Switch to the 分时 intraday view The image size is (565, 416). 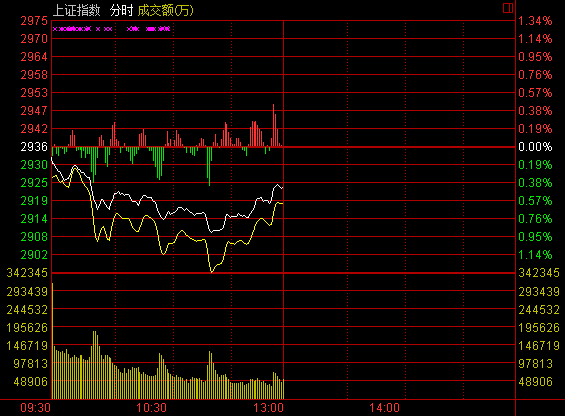pos(121,10)
